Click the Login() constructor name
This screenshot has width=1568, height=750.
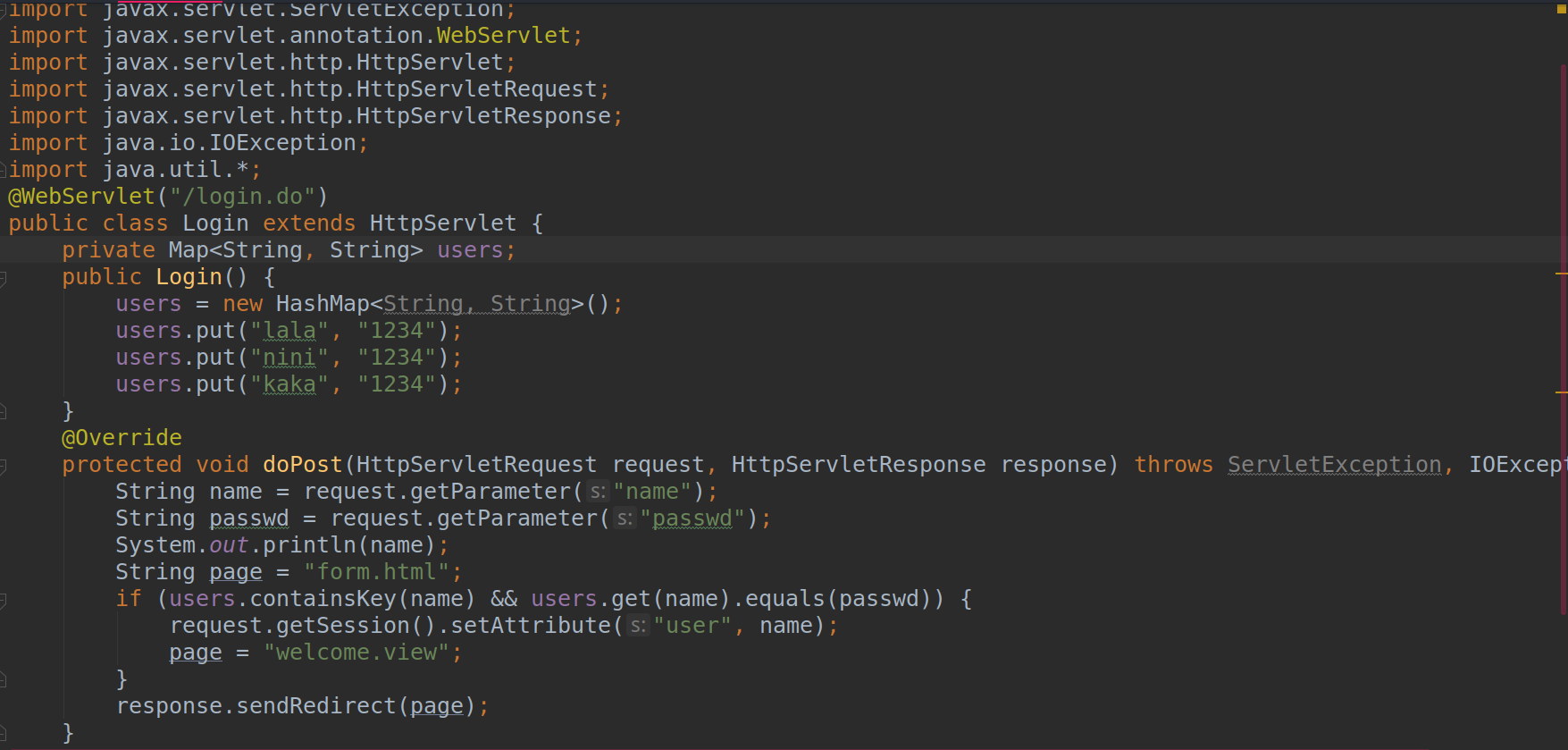(x=189, y=277)
